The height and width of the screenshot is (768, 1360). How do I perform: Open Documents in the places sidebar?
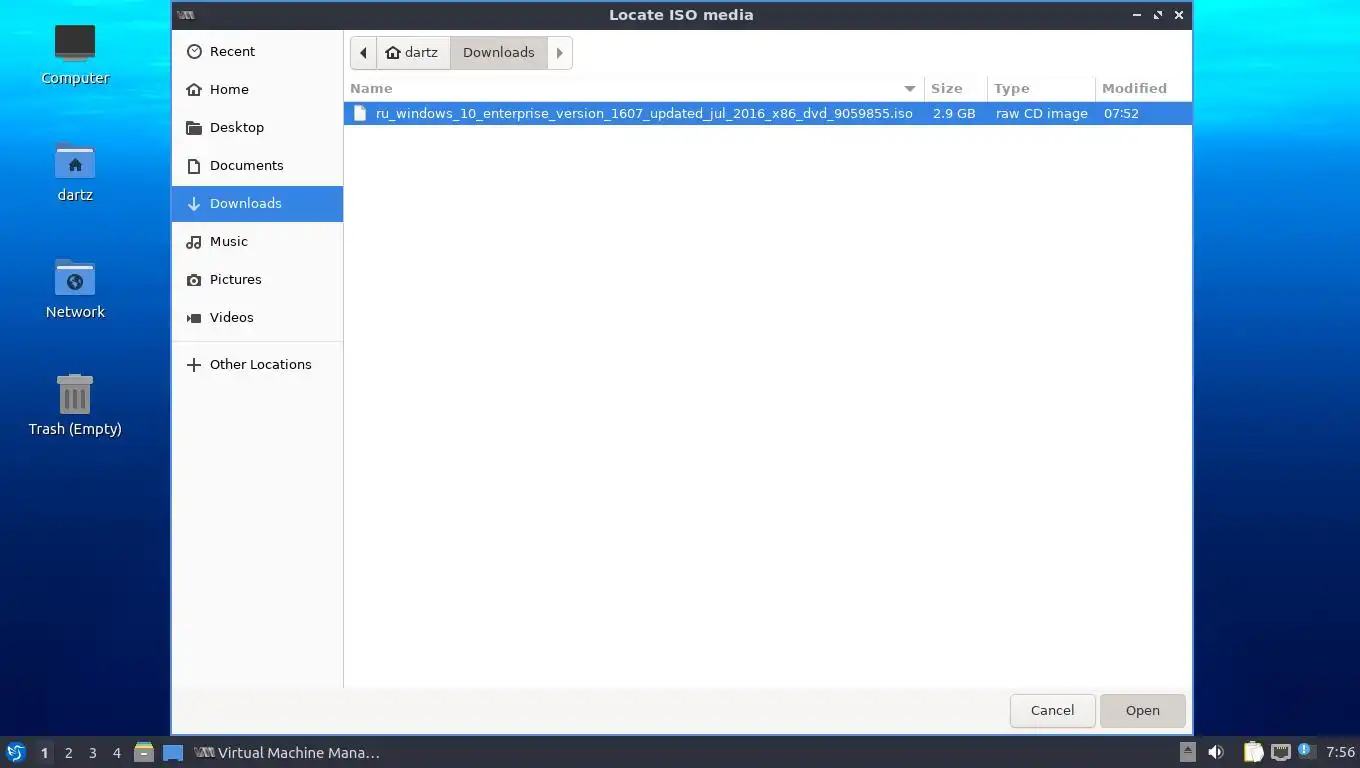pos(257,165)
